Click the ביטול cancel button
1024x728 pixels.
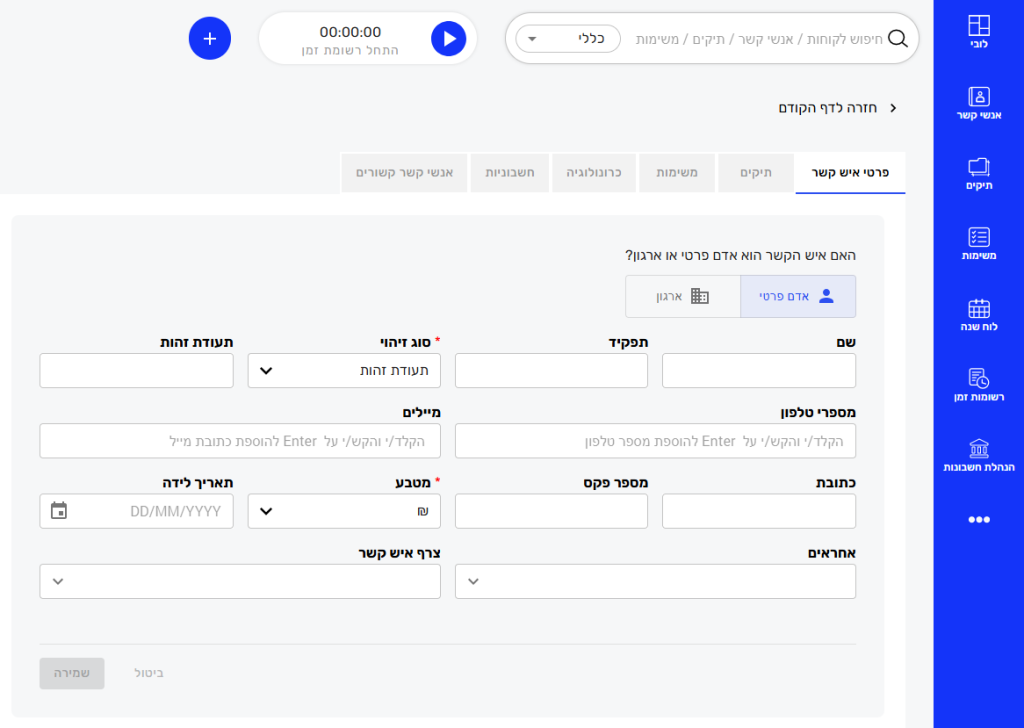tap(149, 673)
